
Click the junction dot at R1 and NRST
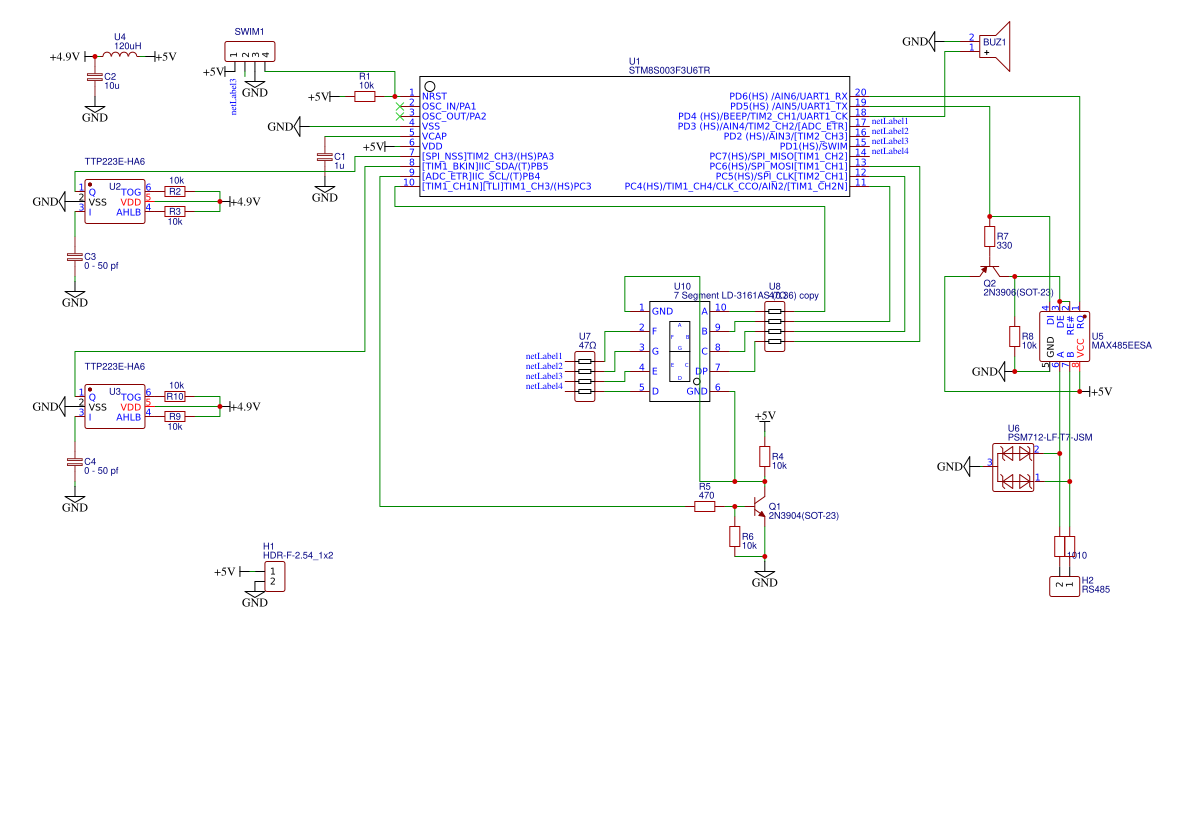(395, 96)
